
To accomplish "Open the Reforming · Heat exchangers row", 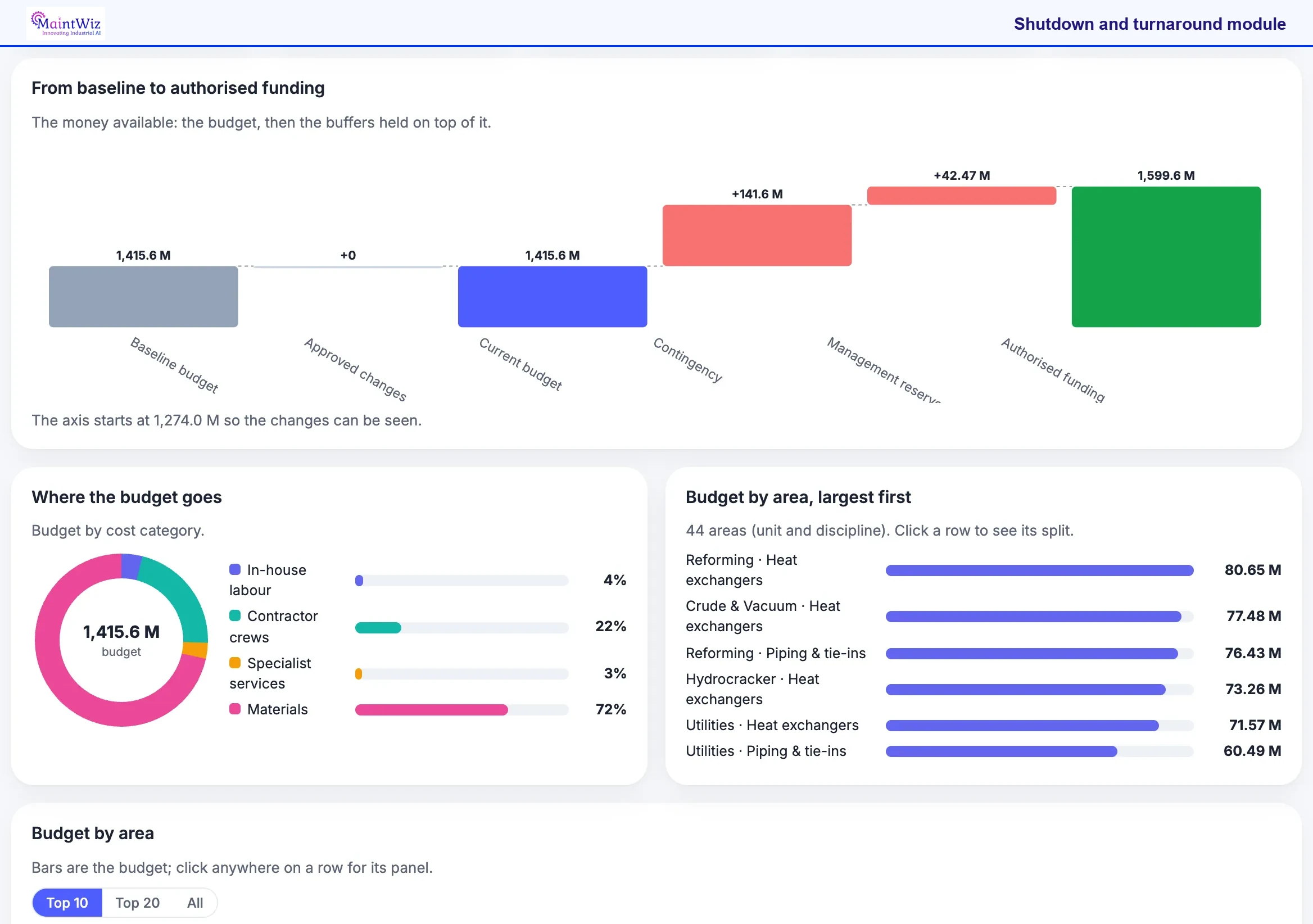I will [983, 570].
